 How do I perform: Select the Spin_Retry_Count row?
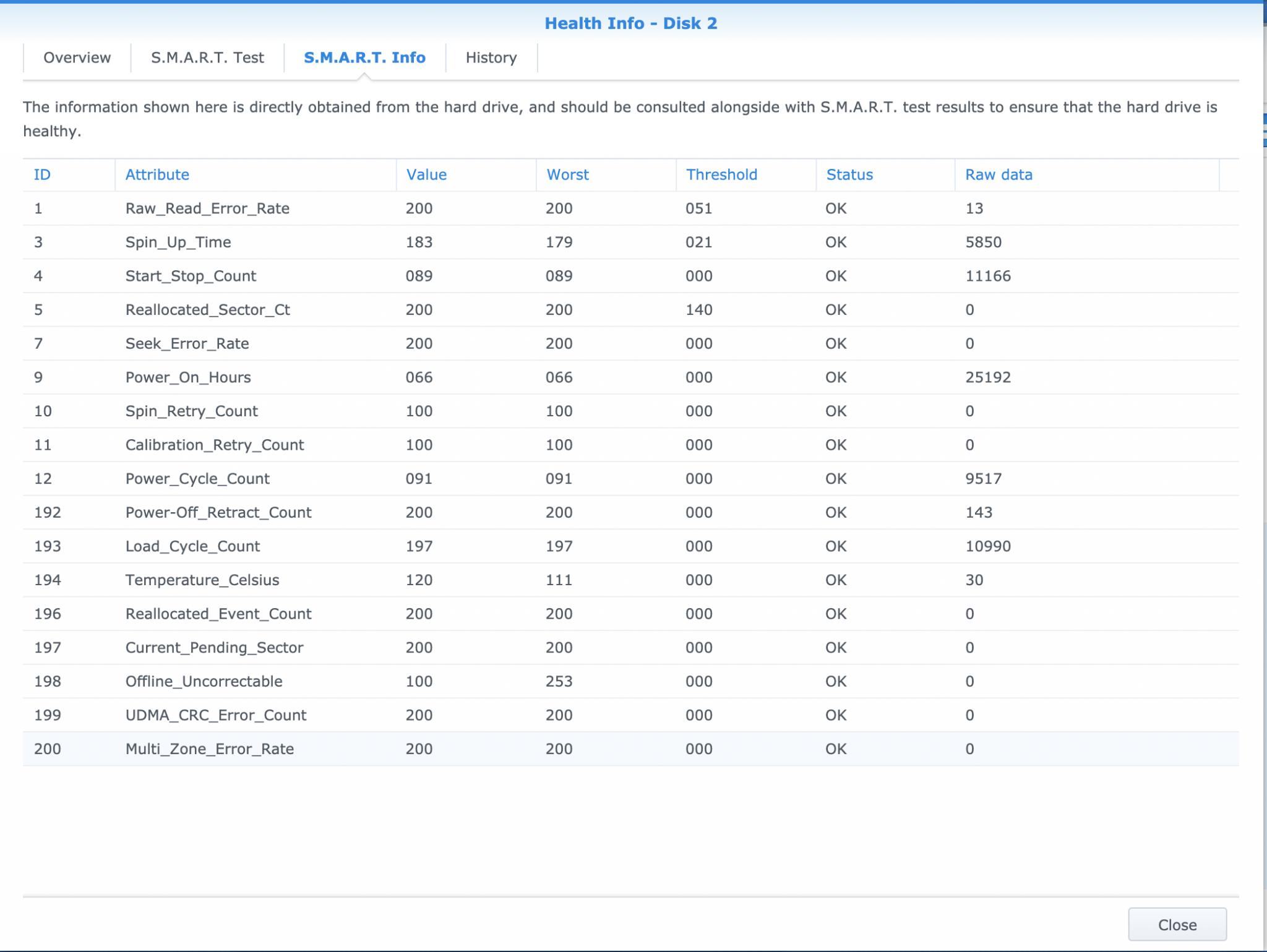(630, 411)
